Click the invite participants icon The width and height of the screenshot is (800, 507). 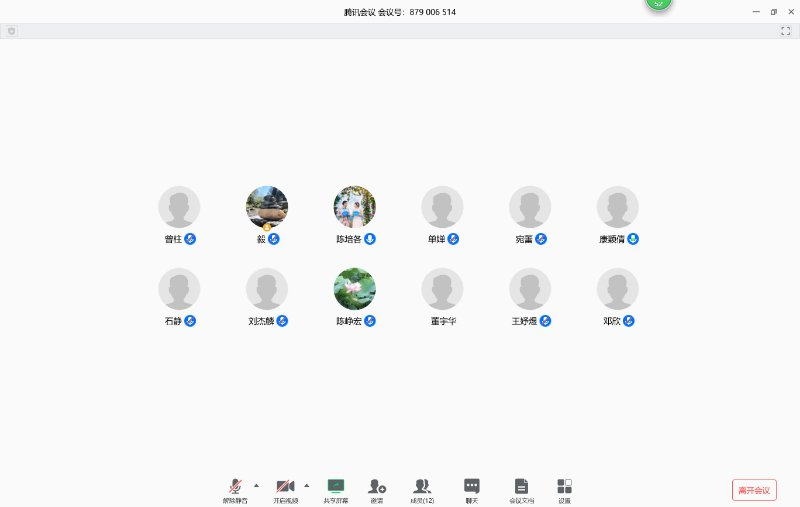click(377, 489)
